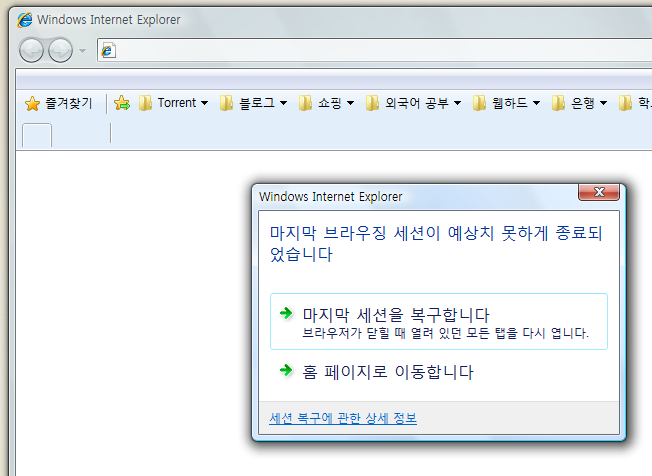Open the Torrent favorites folder
Screen dimensions: 652x476
pos(173,103)
